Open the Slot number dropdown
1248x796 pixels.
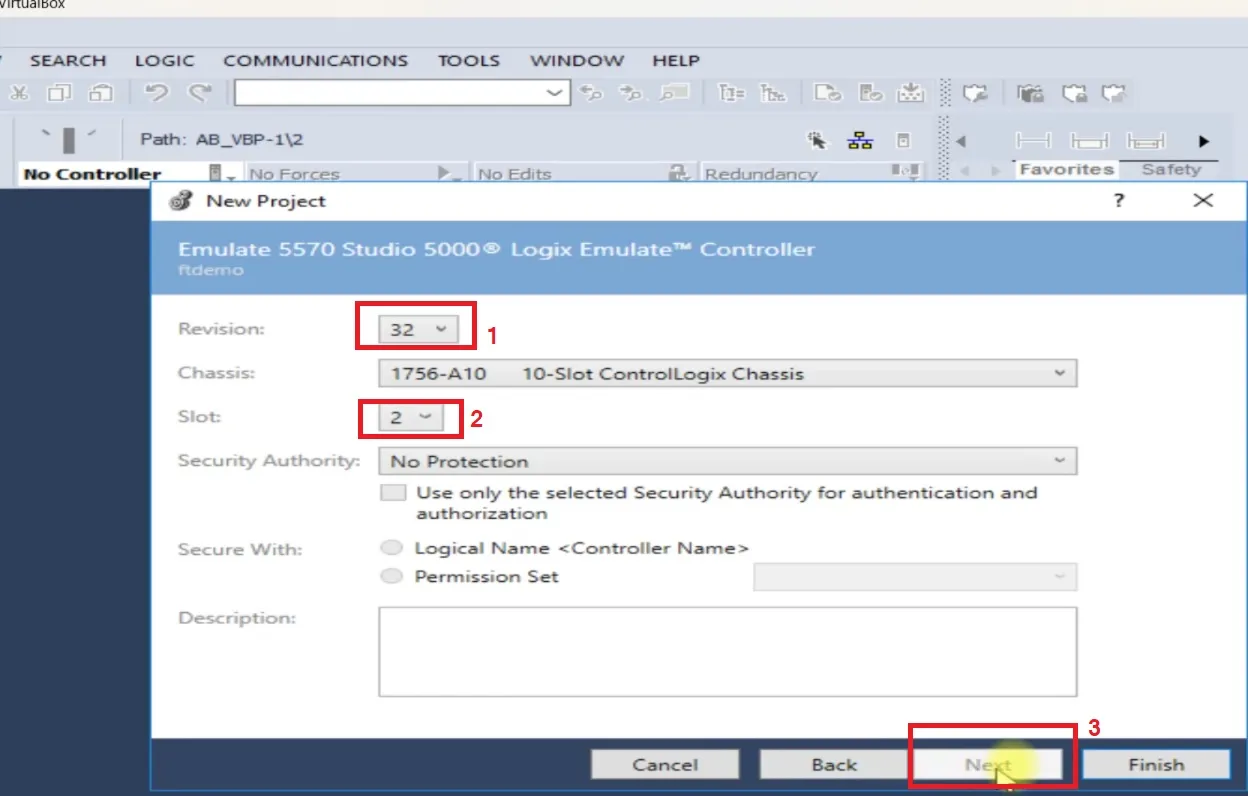tap(410, 417)
